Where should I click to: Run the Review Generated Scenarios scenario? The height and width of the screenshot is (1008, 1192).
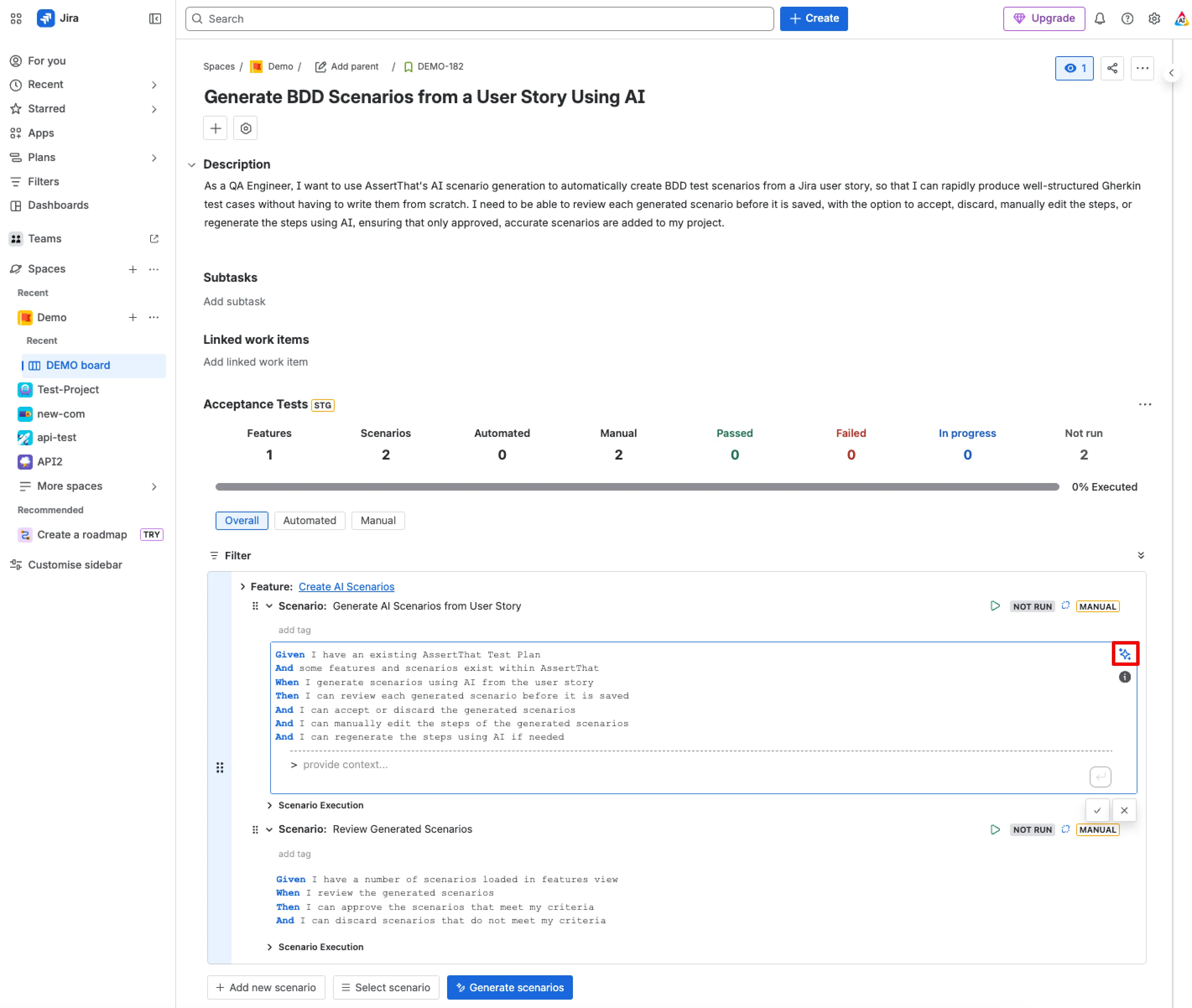click(995, 829)
